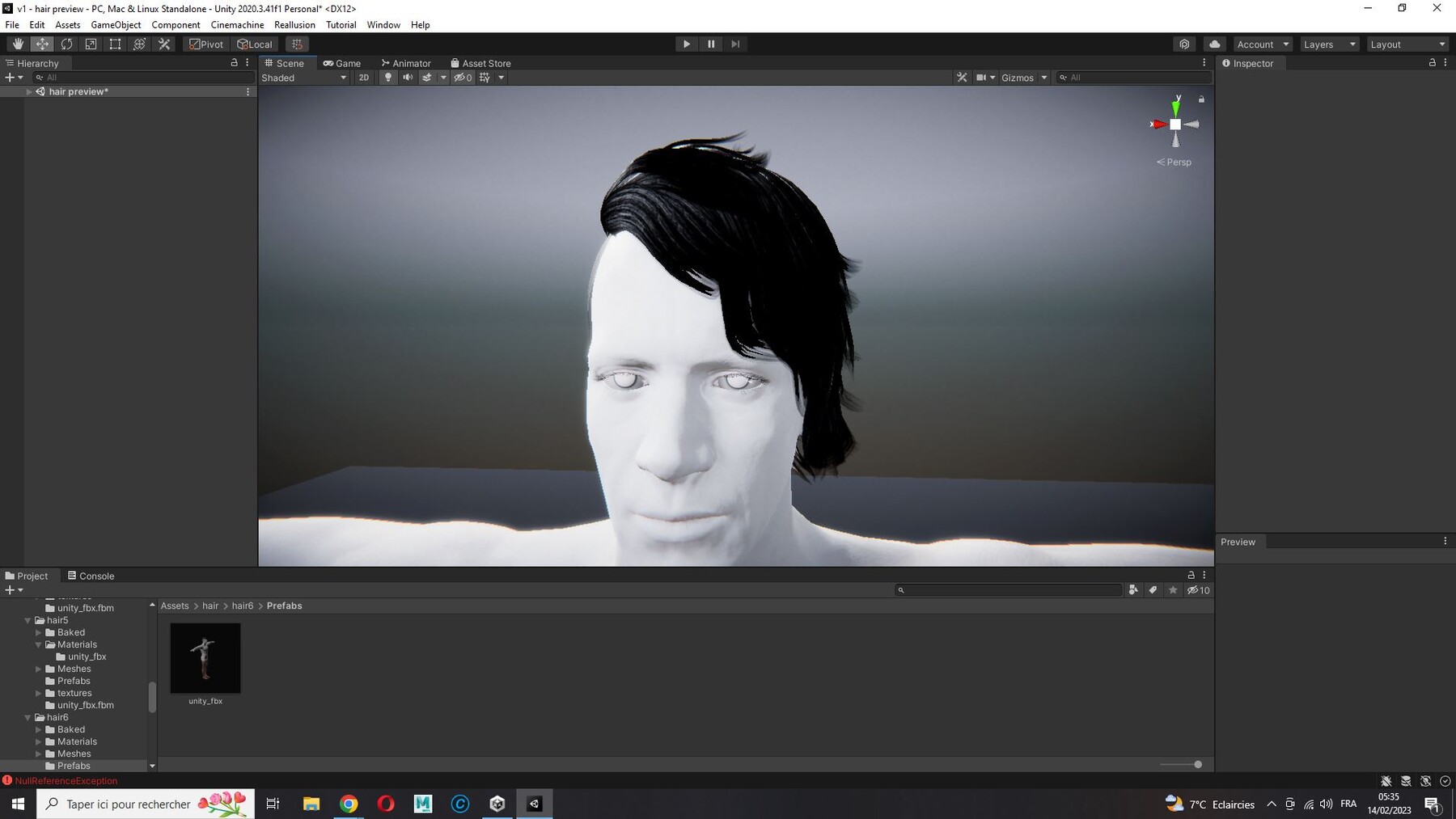Image resolution: width=1456 pixels, height=819 pixels.
Task: Open Google Chrome from the taskbar
Action: [x=349, y=804]
